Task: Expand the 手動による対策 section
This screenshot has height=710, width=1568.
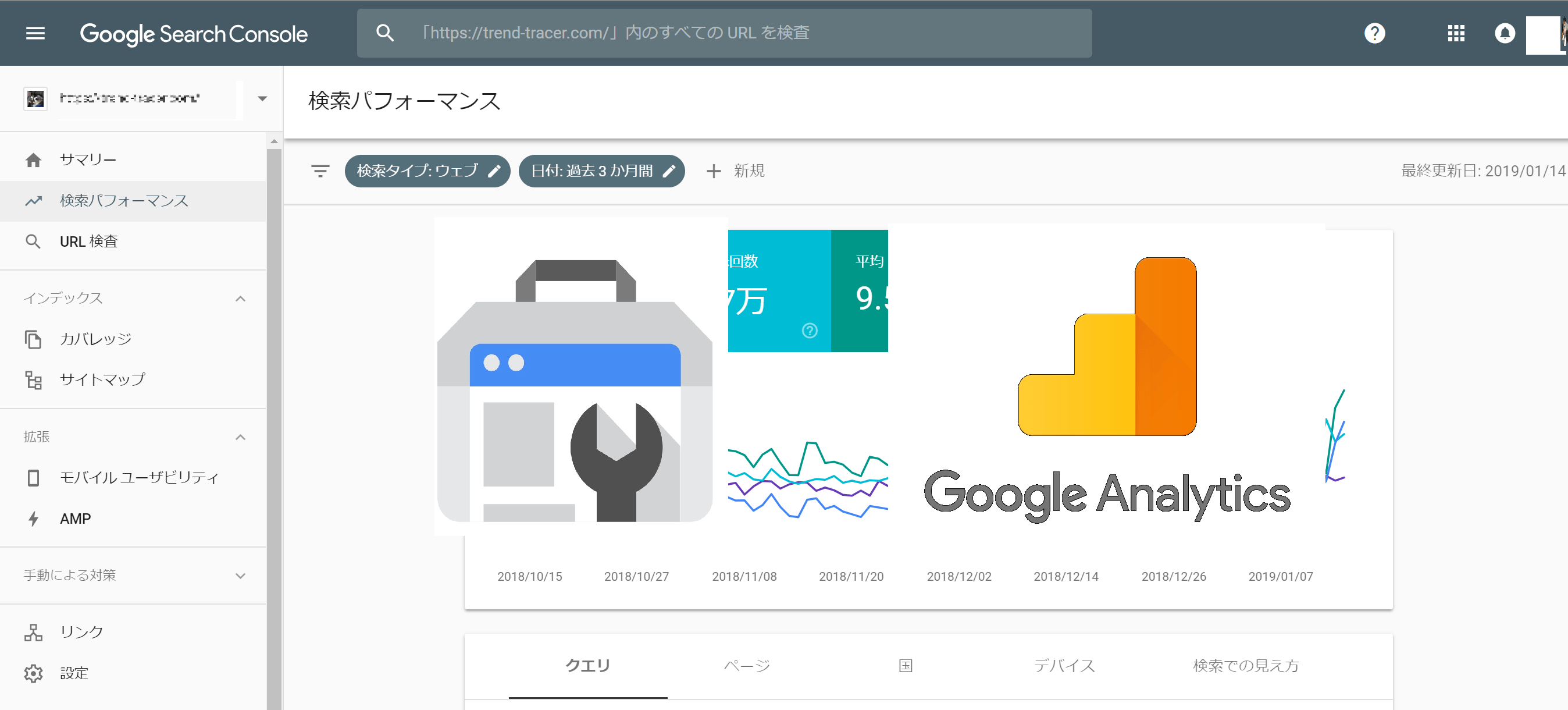Action: (240, 576)
